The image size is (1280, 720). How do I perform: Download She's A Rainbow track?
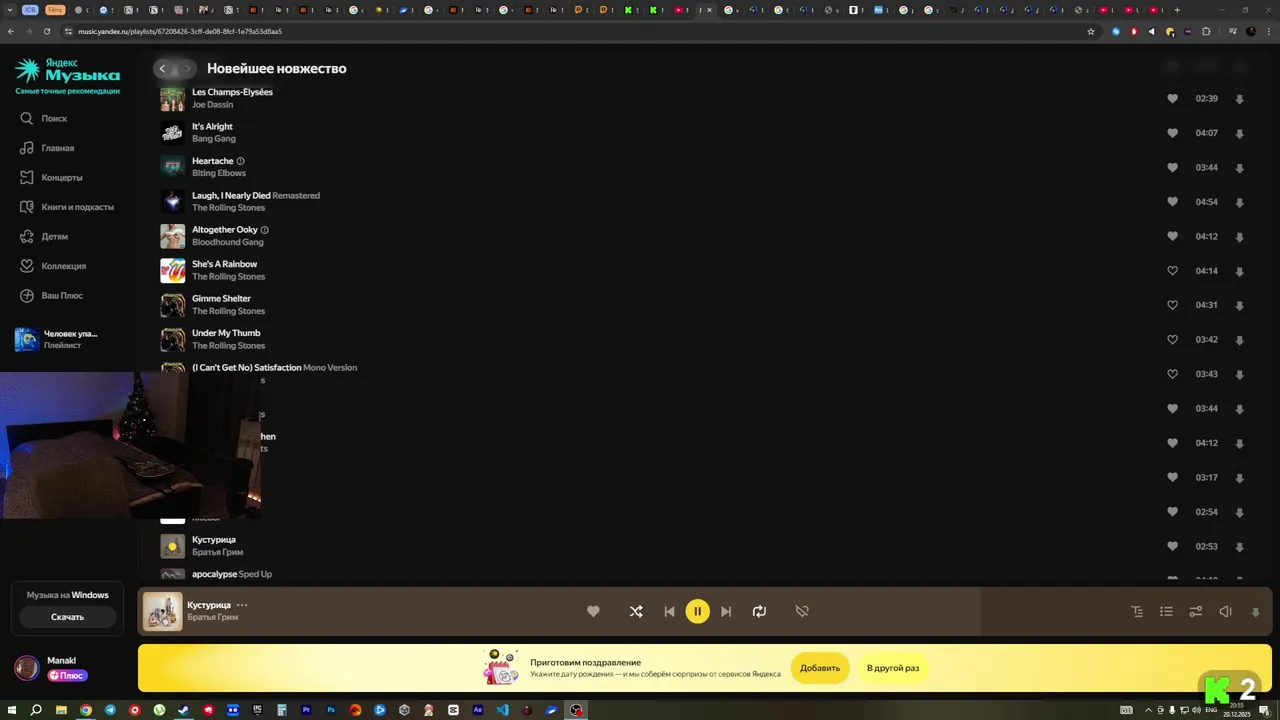pyautogui.click(x=1239, y=271)
